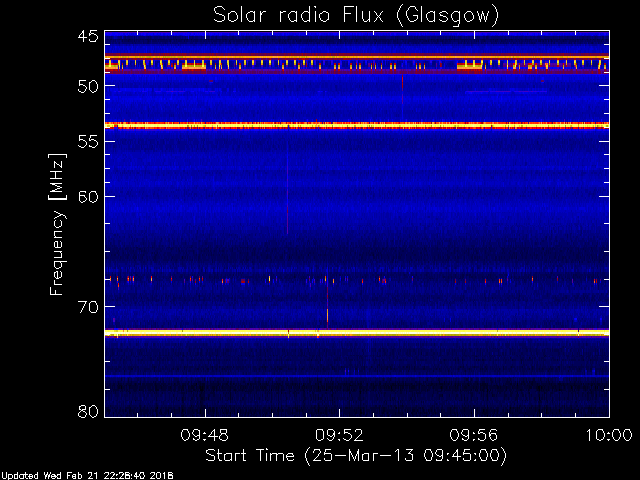Screen dimensions: 640x480
Task: Click the 09:56 time tick label
Action: click(x=474, y=435)
